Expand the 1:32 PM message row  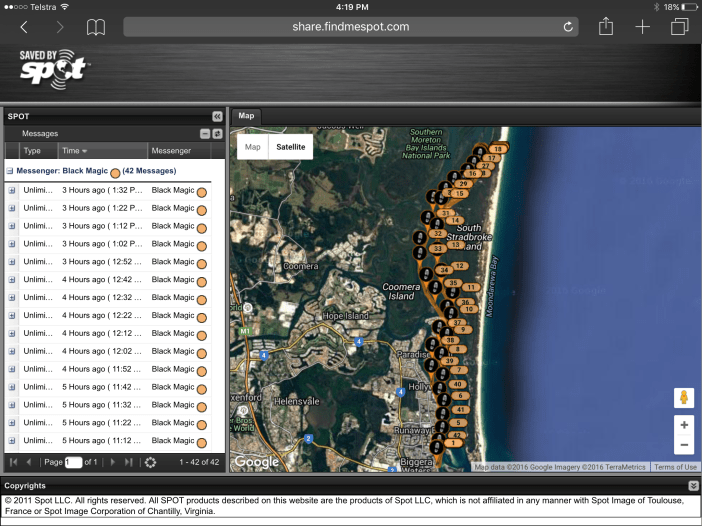tap(12, 190)
